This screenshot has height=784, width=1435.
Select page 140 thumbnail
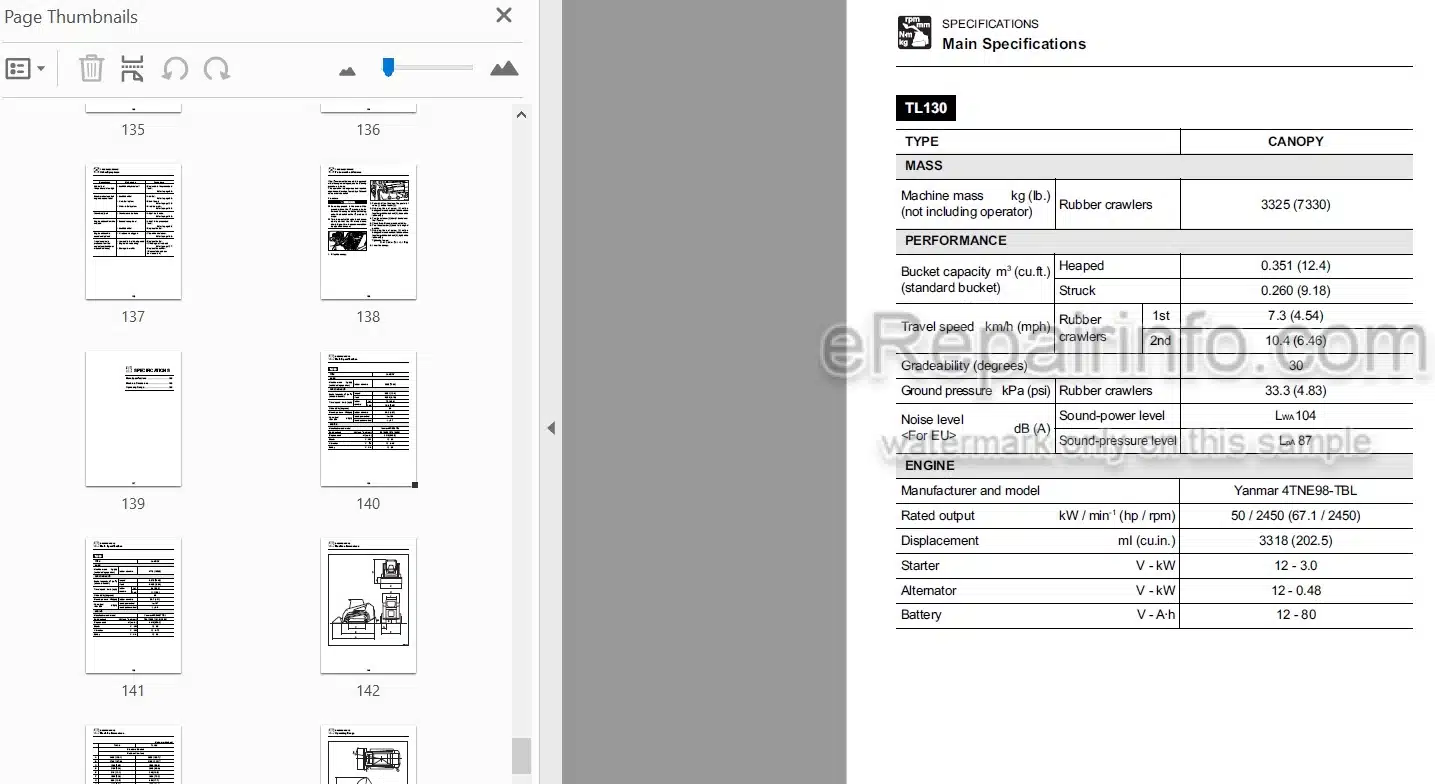coord(368,418)
